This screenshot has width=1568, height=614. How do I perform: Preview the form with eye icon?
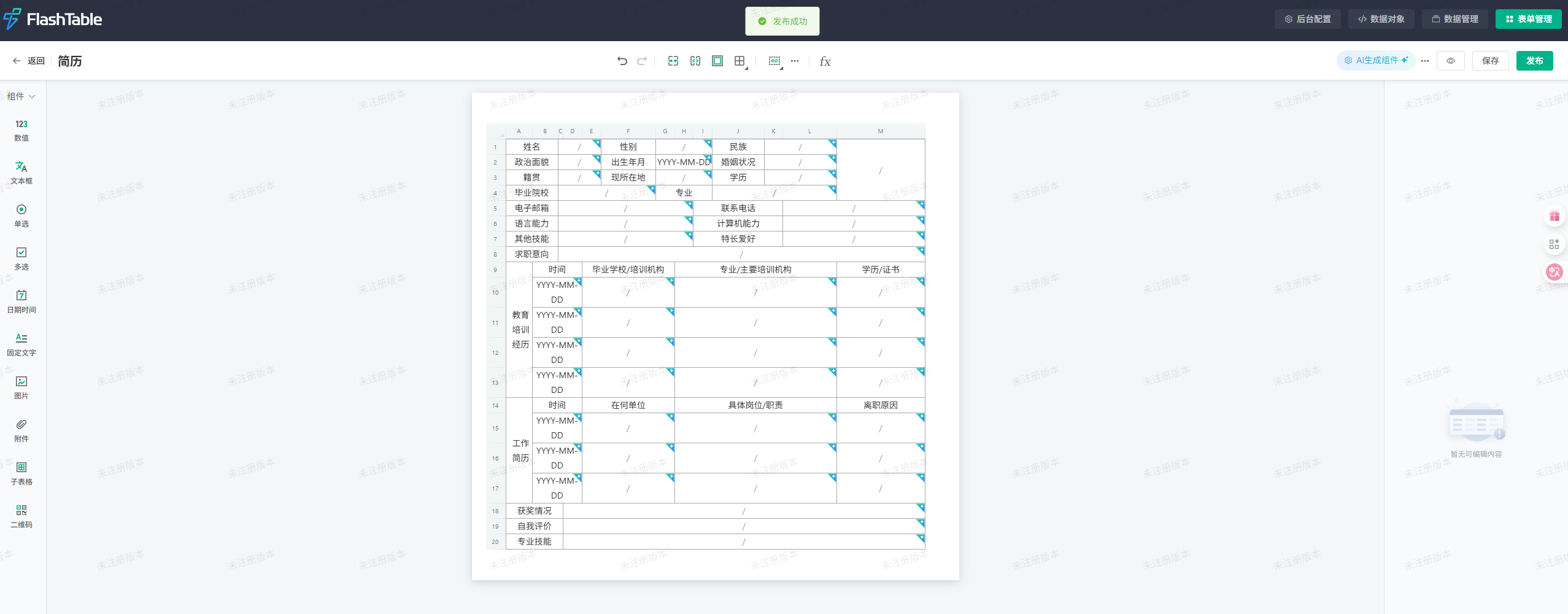tap(1451, 61)
